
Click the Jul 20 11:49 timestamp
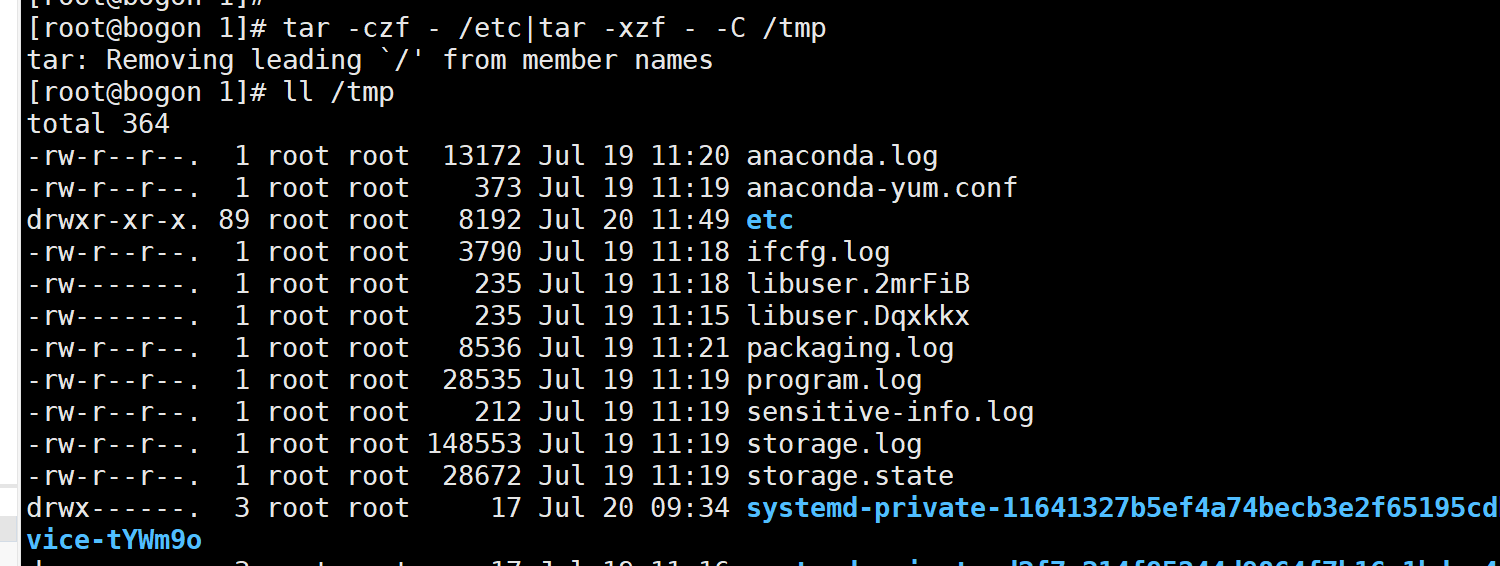(634, 220)
